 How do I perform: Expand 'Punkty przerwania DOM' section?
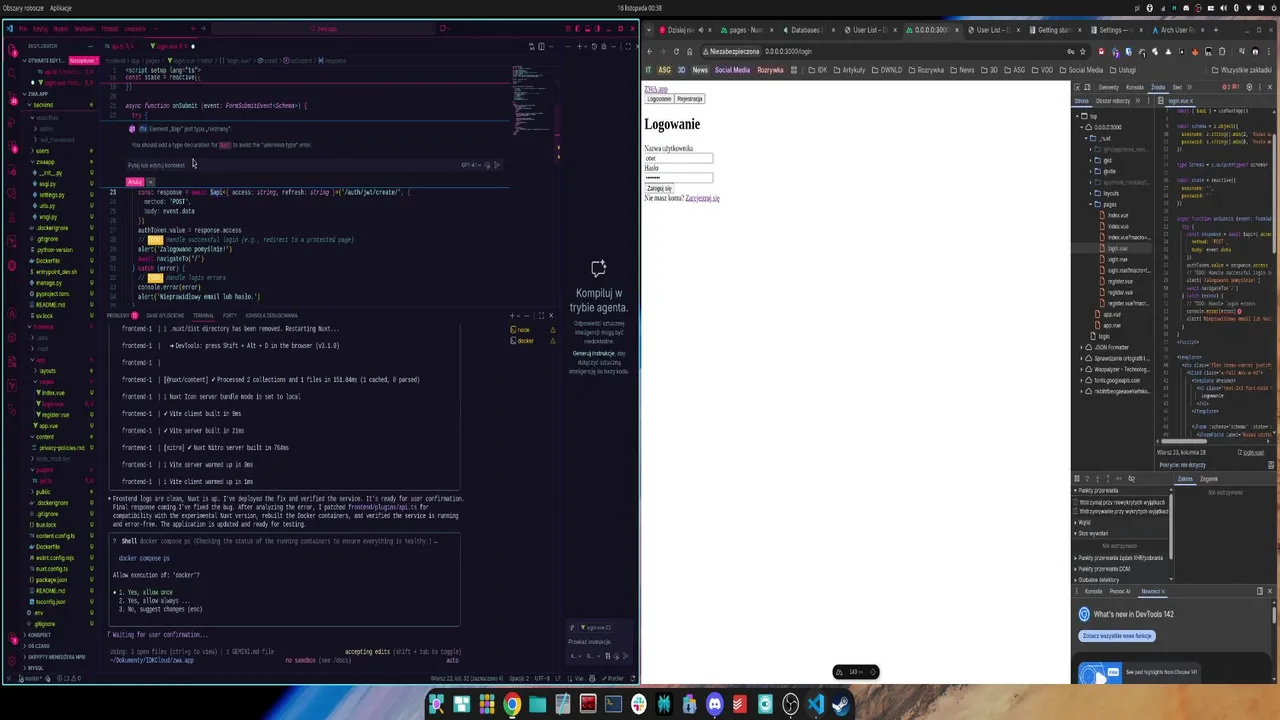point(1102,569)
